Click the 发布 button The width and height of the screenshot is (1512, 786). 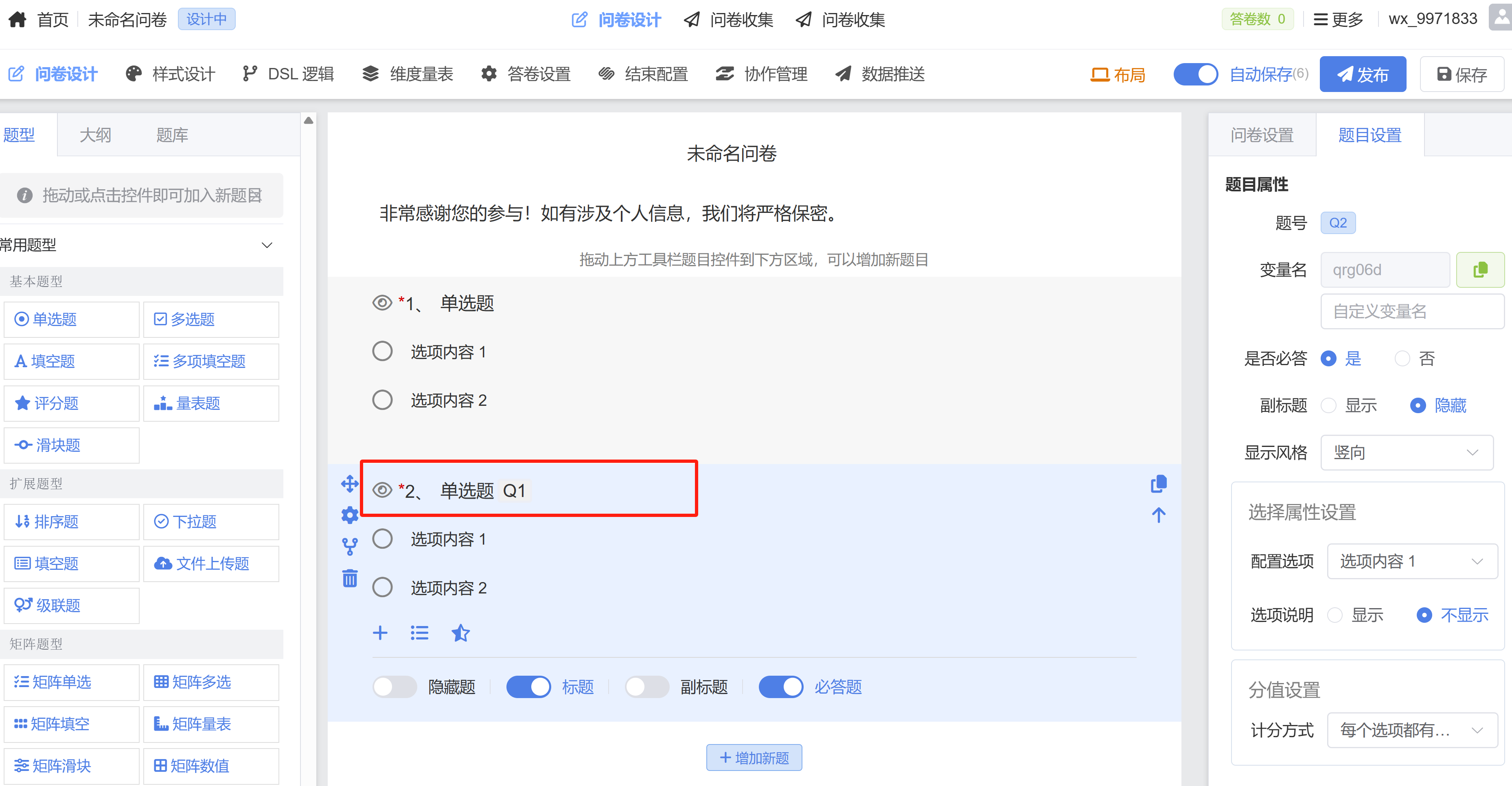click(x=1362, y=74)
